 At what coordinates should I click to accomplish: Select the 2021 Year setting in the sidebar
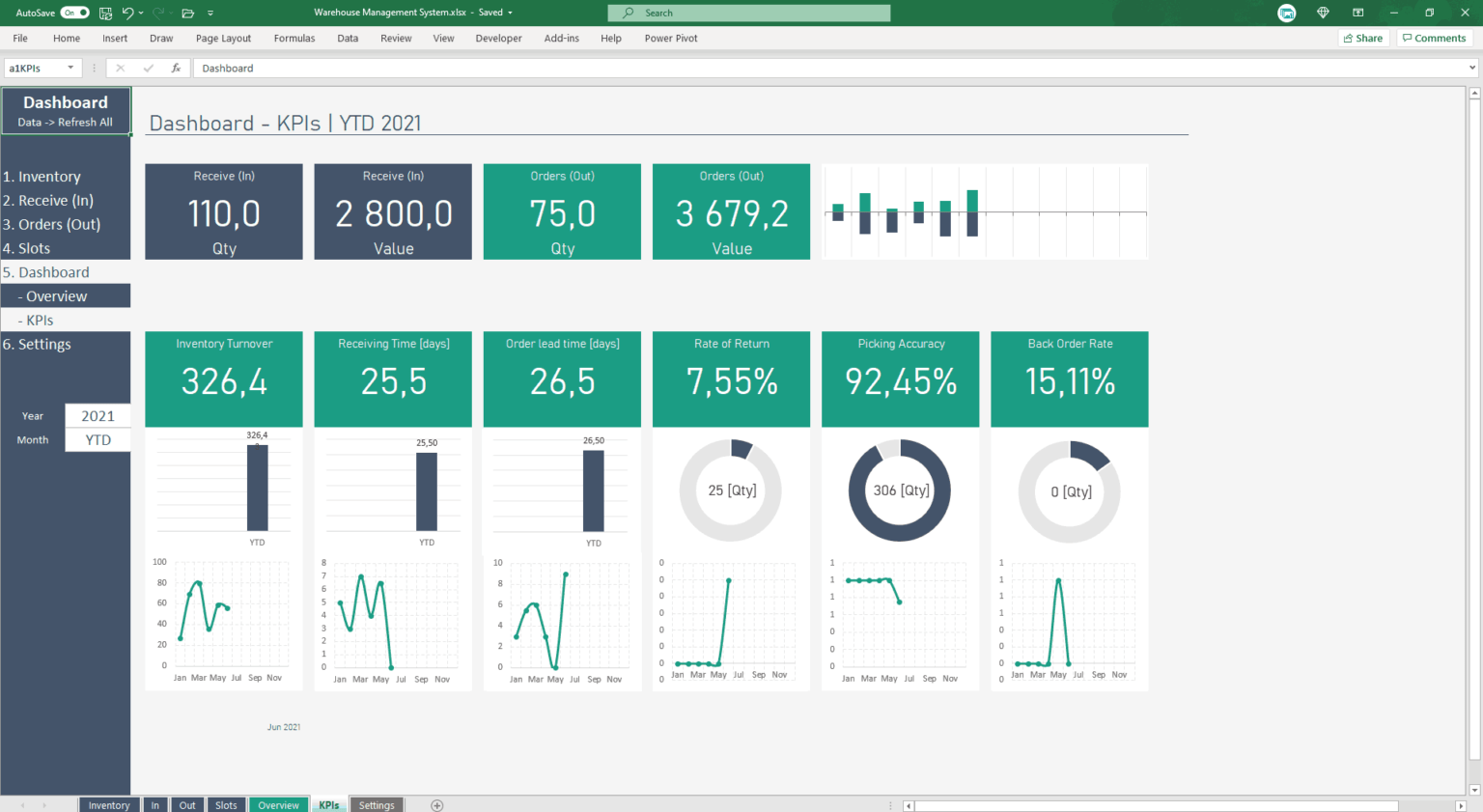[x=98, y=415]
